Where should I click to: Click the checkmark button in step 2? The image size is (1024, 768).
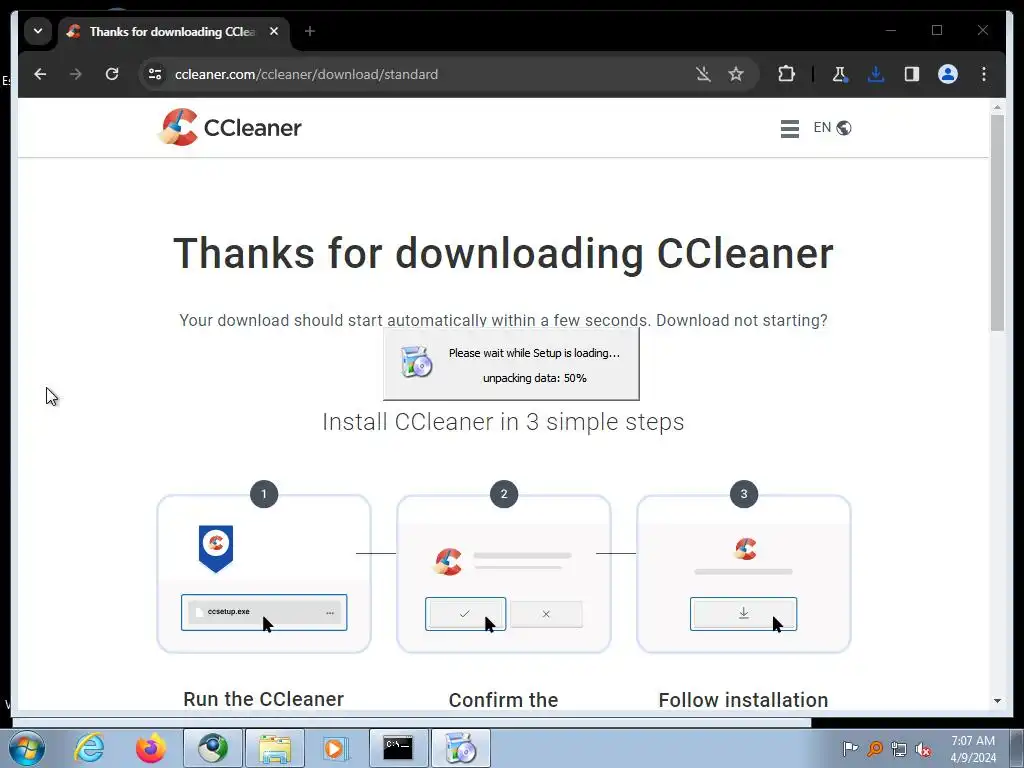tap(465, 614)
